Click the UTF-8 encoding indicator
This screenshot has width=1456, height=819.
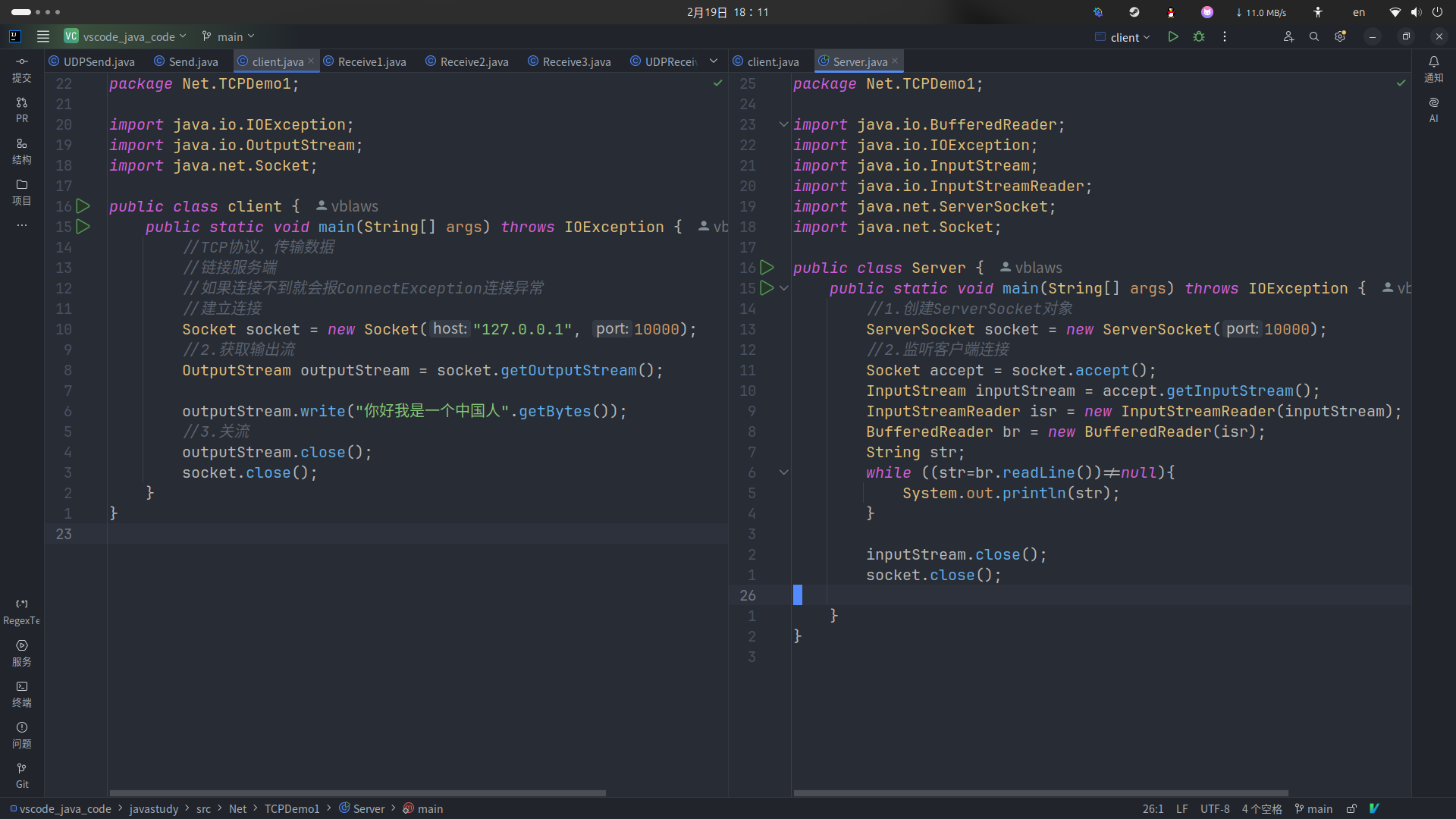pos(1214,809)
